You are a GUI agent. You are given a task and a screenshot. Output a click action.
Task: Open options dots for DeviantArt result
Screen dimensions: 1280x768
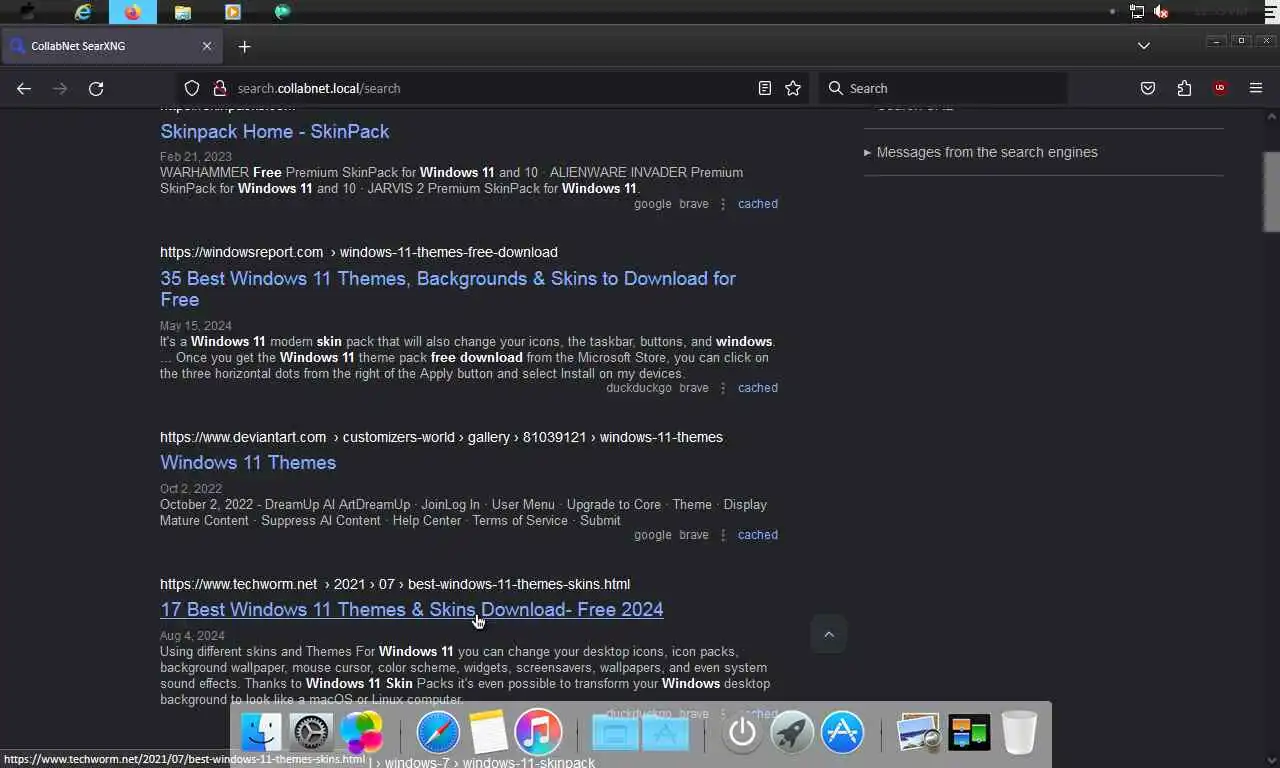tap(723, 534)
